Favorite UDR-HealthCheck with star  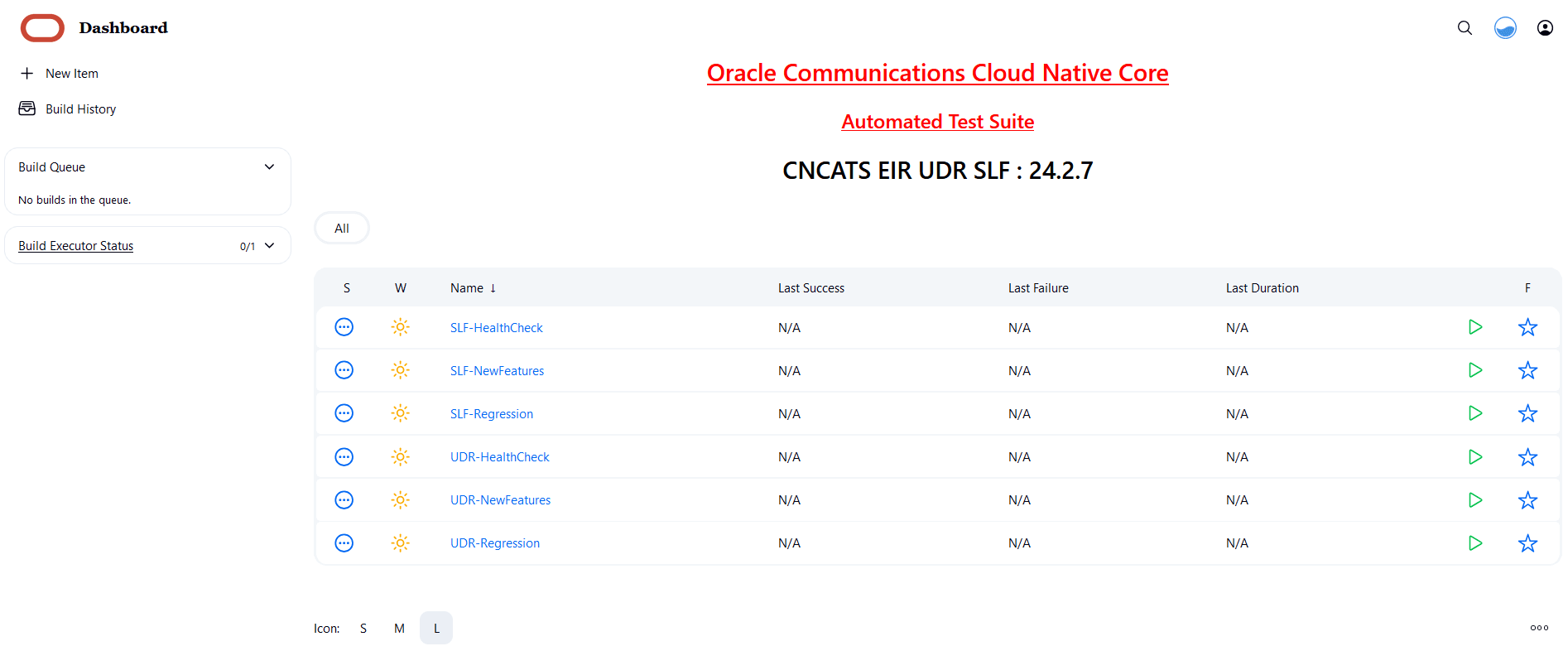tap(1528, 457)
